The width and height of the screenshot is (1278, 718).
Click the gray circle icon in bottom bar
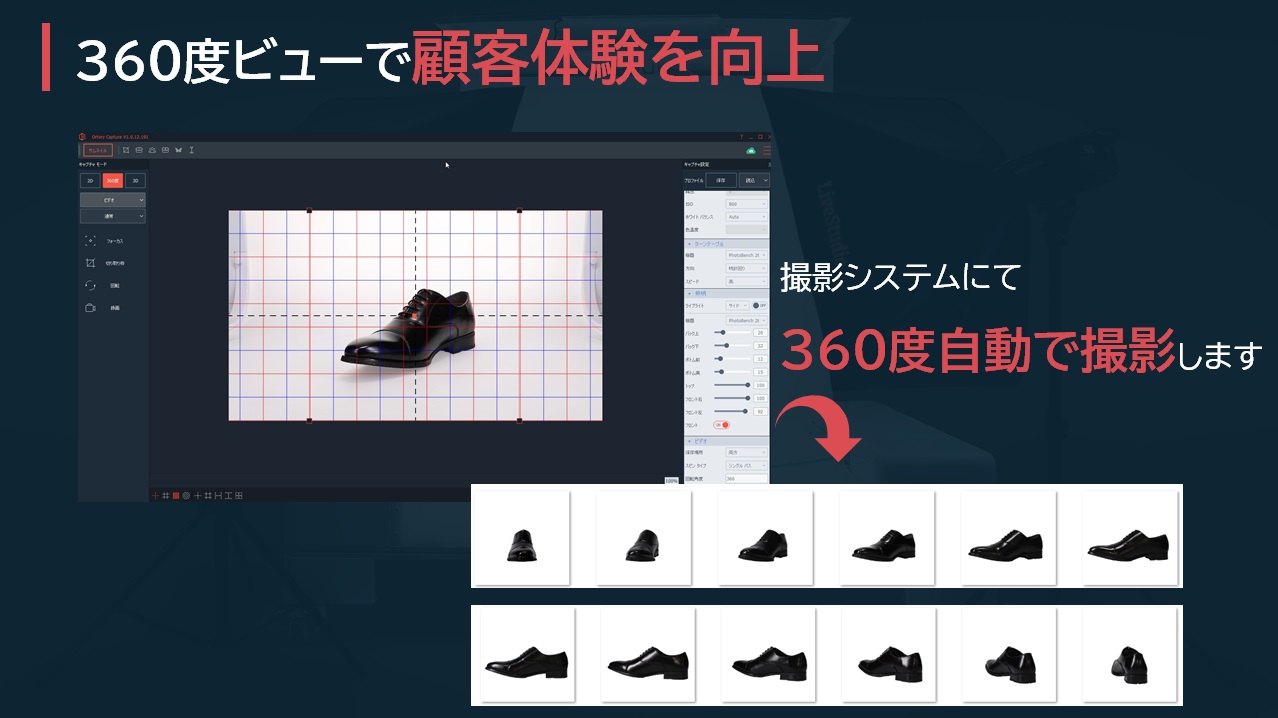tap(186, 495)
